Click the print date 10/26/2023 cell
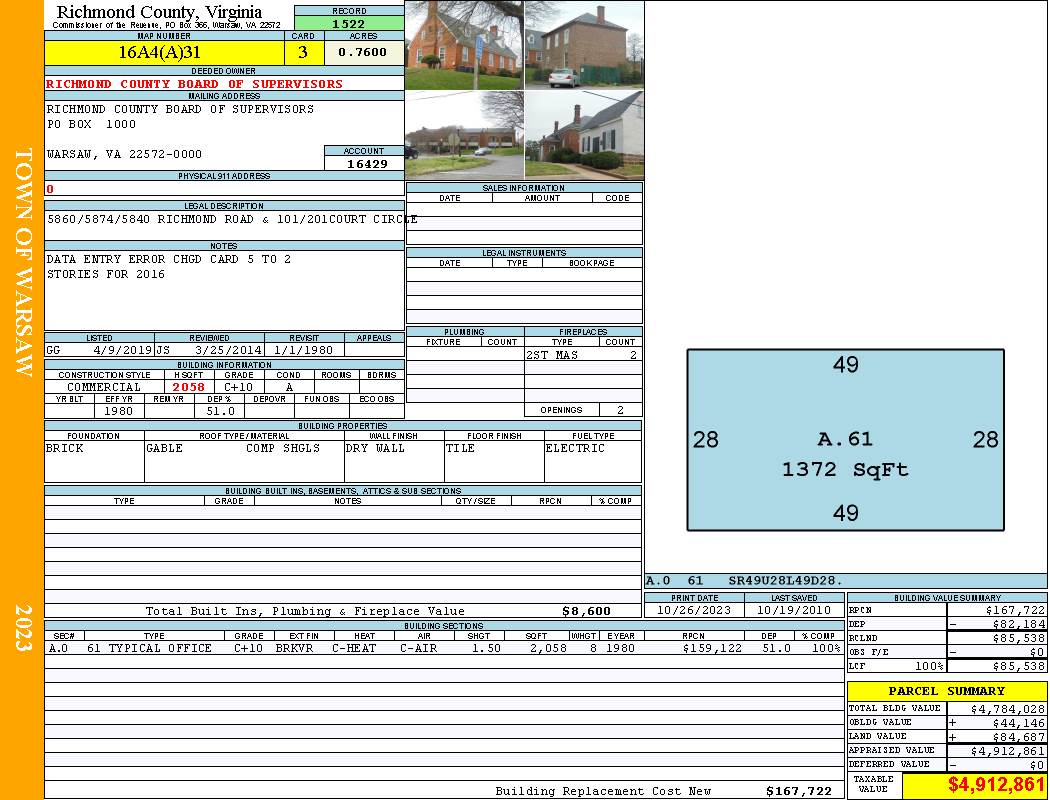The image size is (1050, 800). [x=694, y=610]
